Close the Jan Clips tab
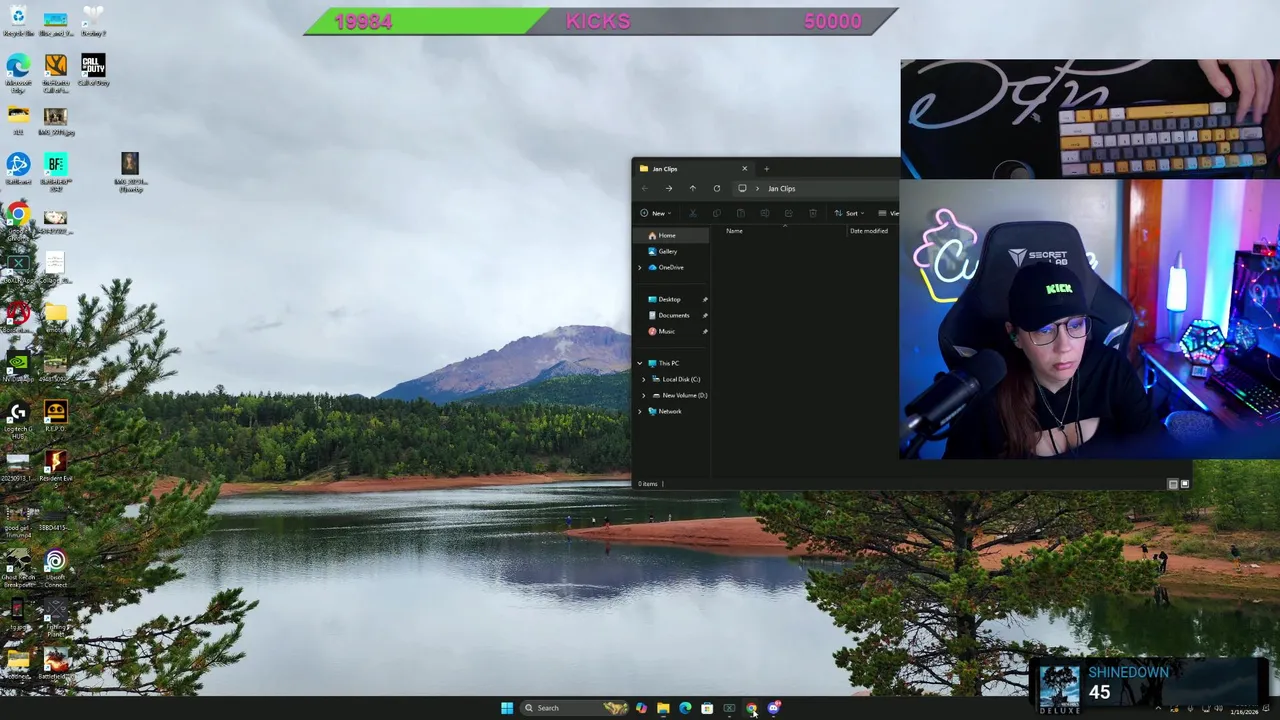1280x720 pixels. 744,168
